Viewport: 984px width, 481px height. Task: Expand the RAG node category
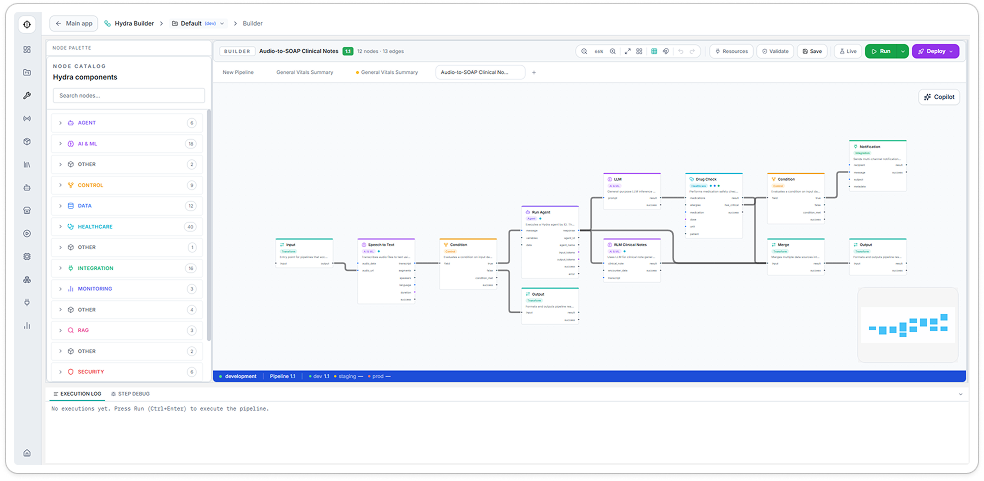(127, 330)
